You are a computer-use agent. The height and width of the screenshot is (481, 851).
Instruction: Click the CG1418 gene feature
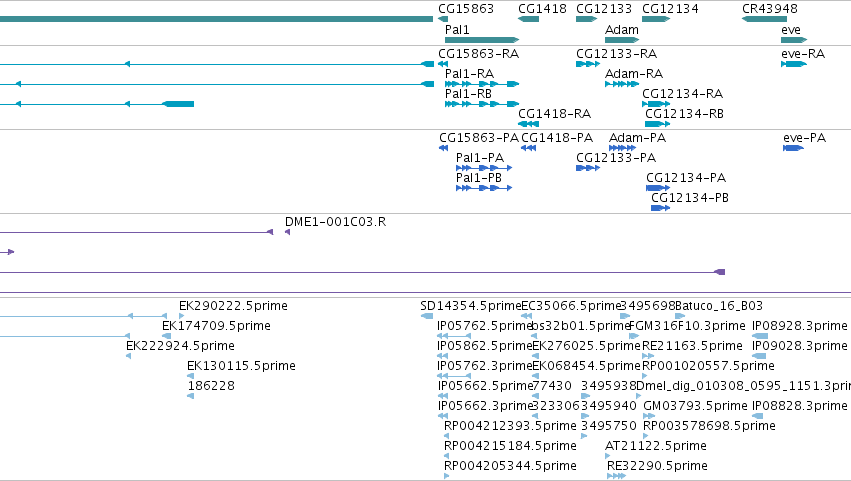pos(529,19)
